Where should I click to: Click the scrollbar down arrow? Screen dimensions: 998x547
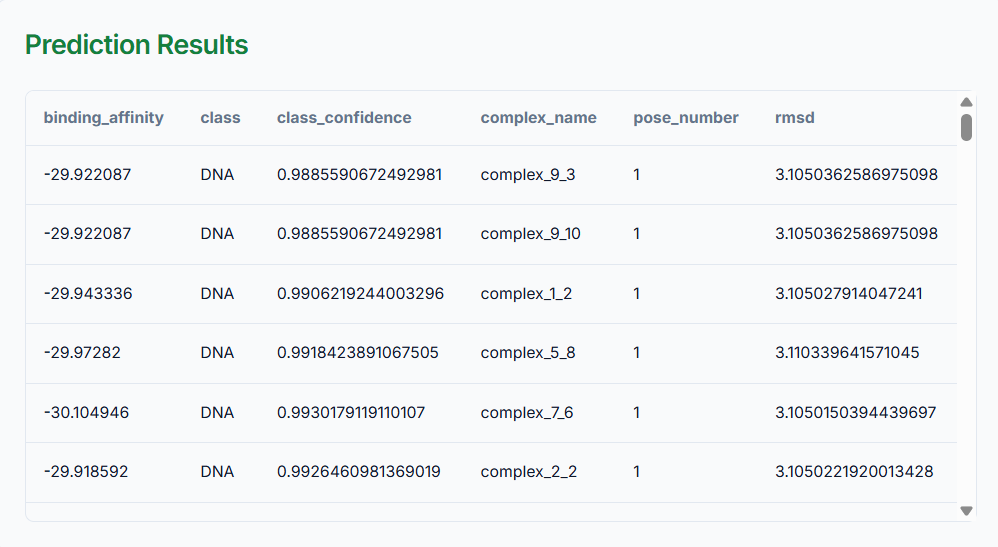pos(966,510)
